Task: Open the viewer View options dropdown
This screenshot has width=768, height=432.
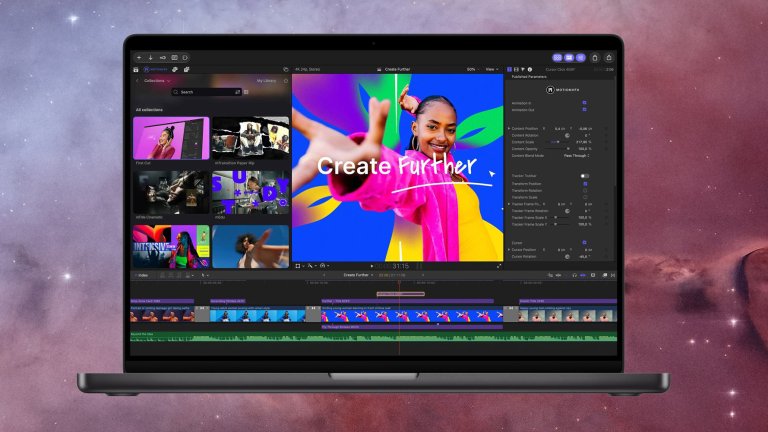Action: pos(491,70)
